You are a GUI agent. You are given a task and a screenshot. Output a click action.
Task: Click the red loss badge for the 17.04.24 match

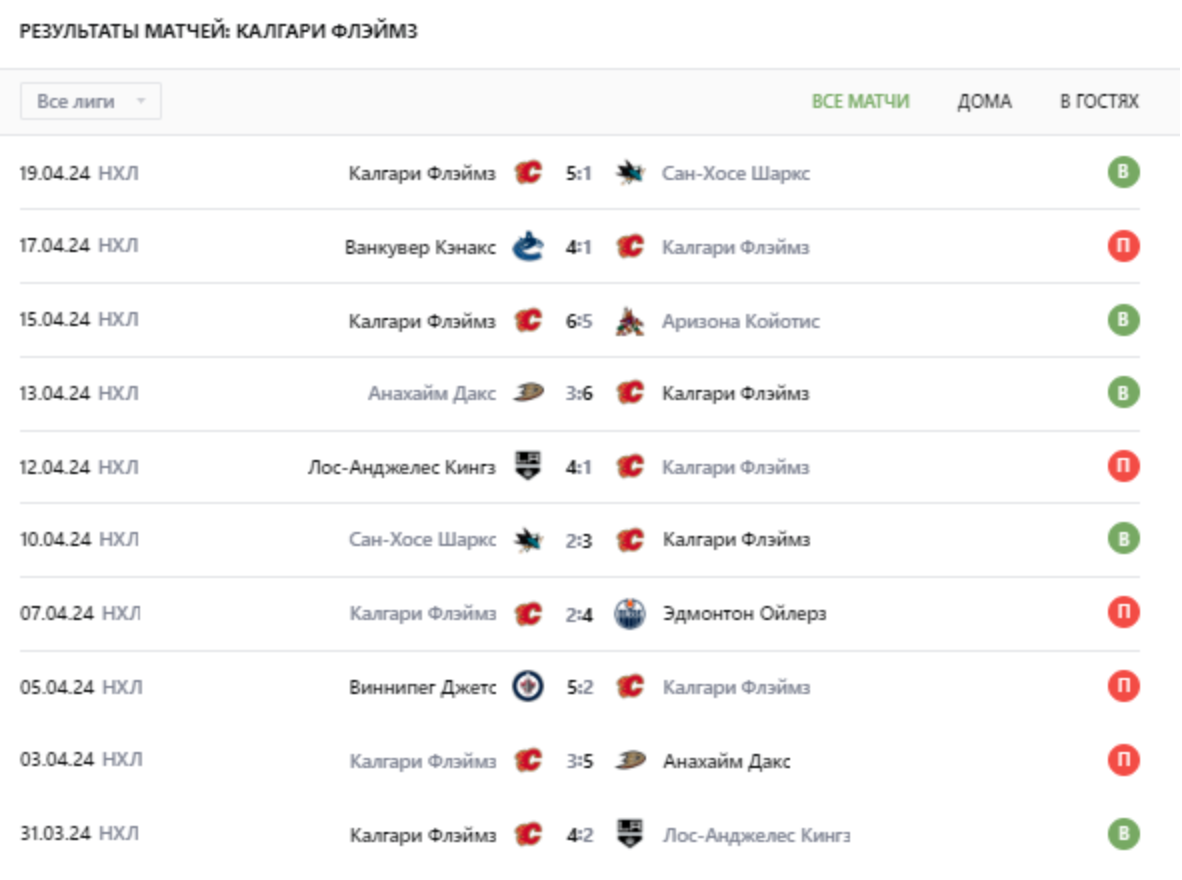[1123, 247]
